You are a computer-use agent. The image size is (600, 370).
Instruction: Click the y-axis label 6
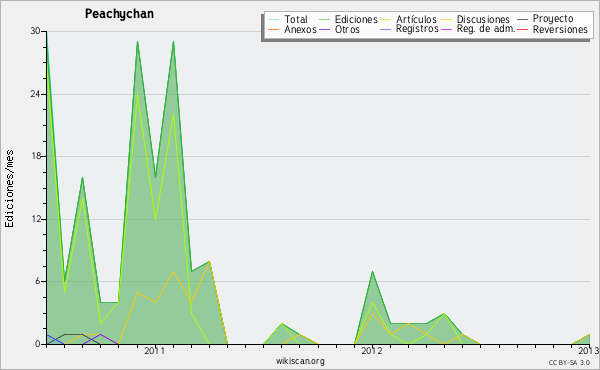[x=38, y=281]
